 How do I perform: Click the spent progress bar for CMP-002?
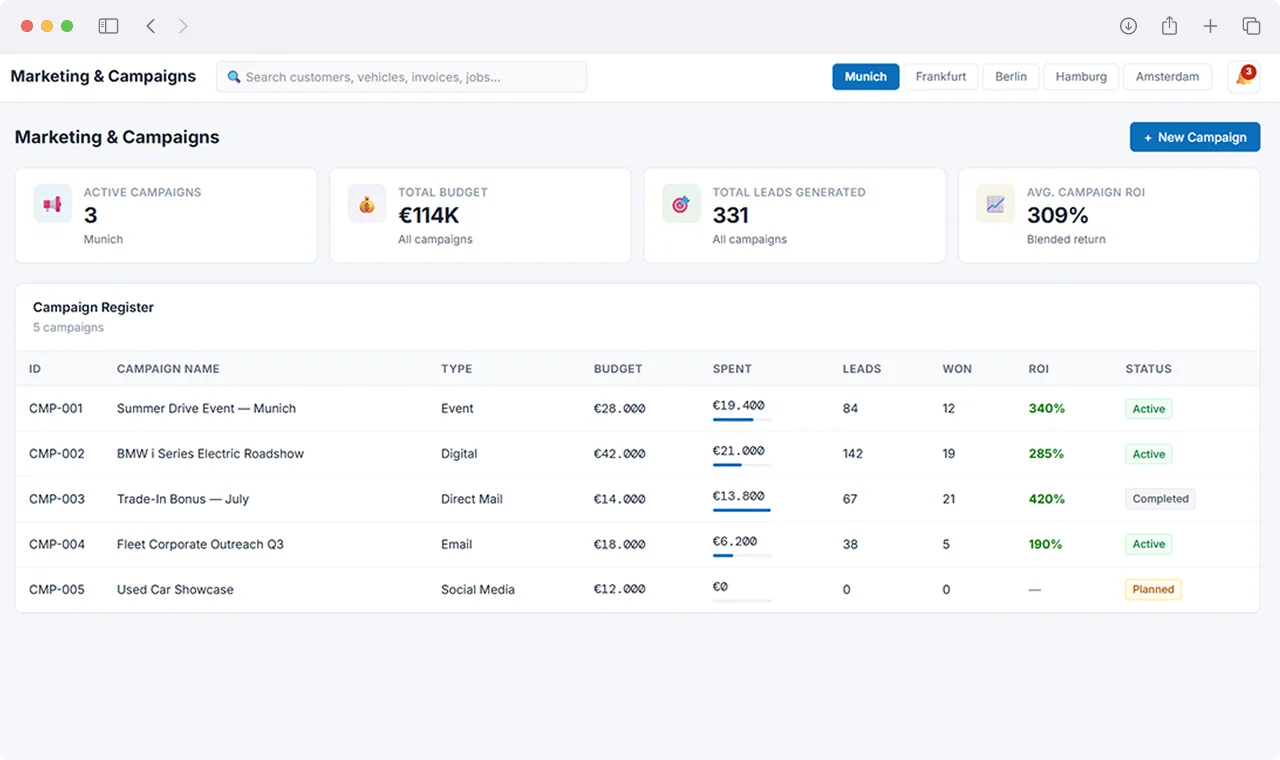pos(742,465)
